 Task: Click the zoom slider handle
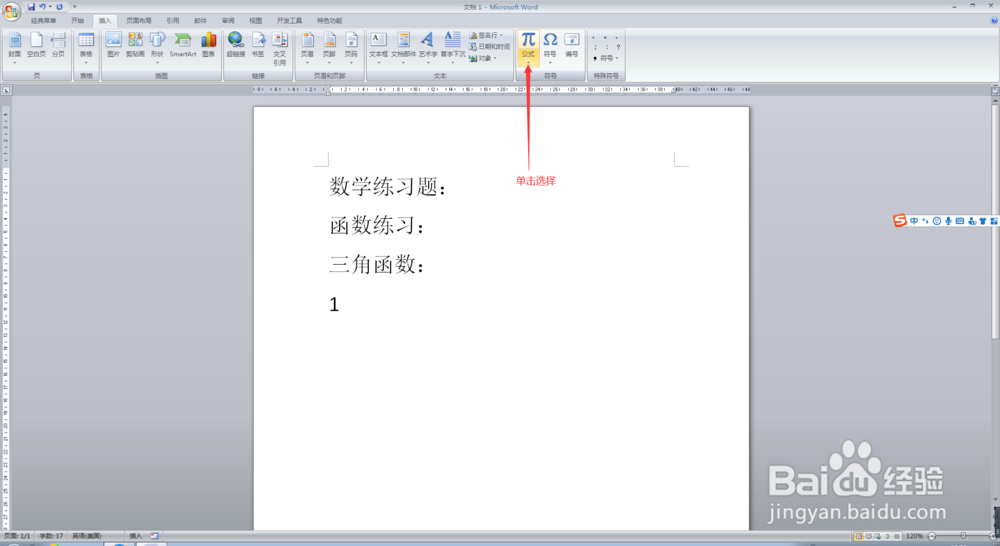963,536
